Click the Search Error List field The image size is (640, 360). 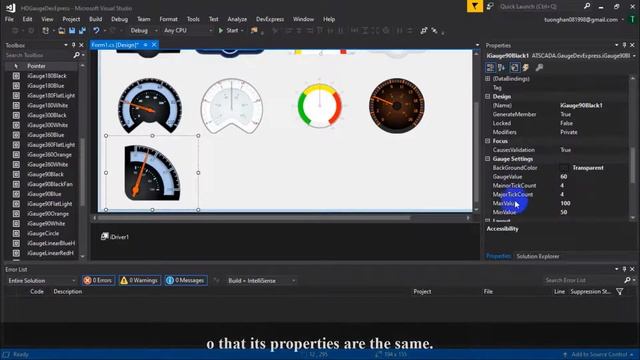(x=583, y=280)
